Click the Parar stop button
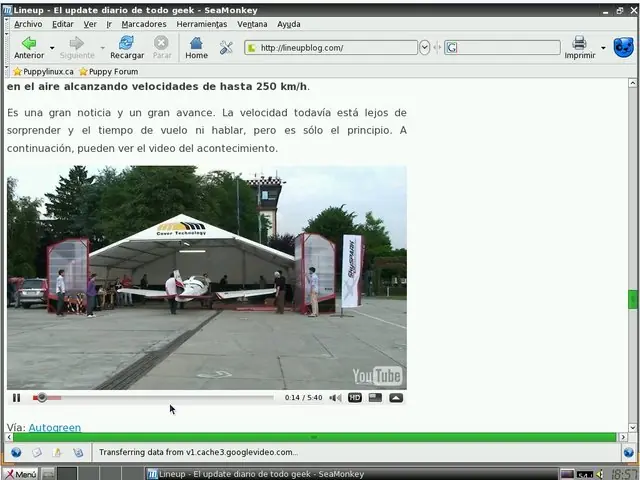 pos(162,47)
